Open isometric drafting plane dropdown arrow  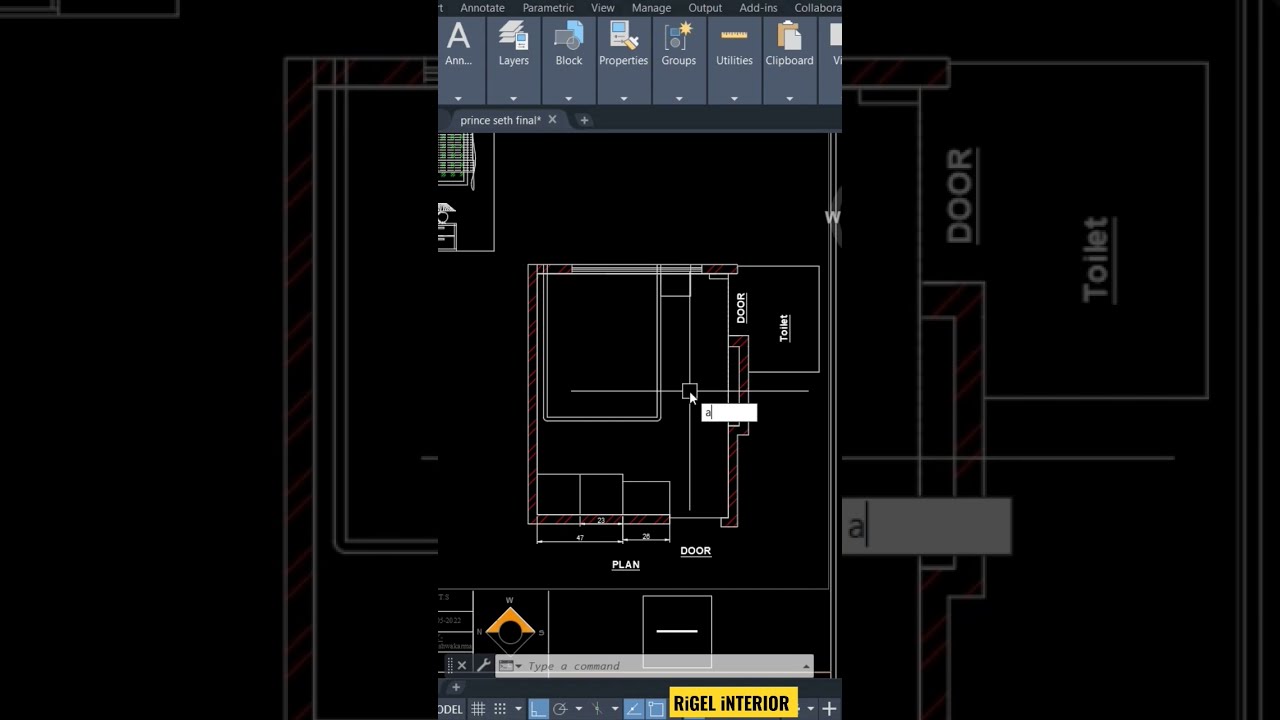click(615, 709)
